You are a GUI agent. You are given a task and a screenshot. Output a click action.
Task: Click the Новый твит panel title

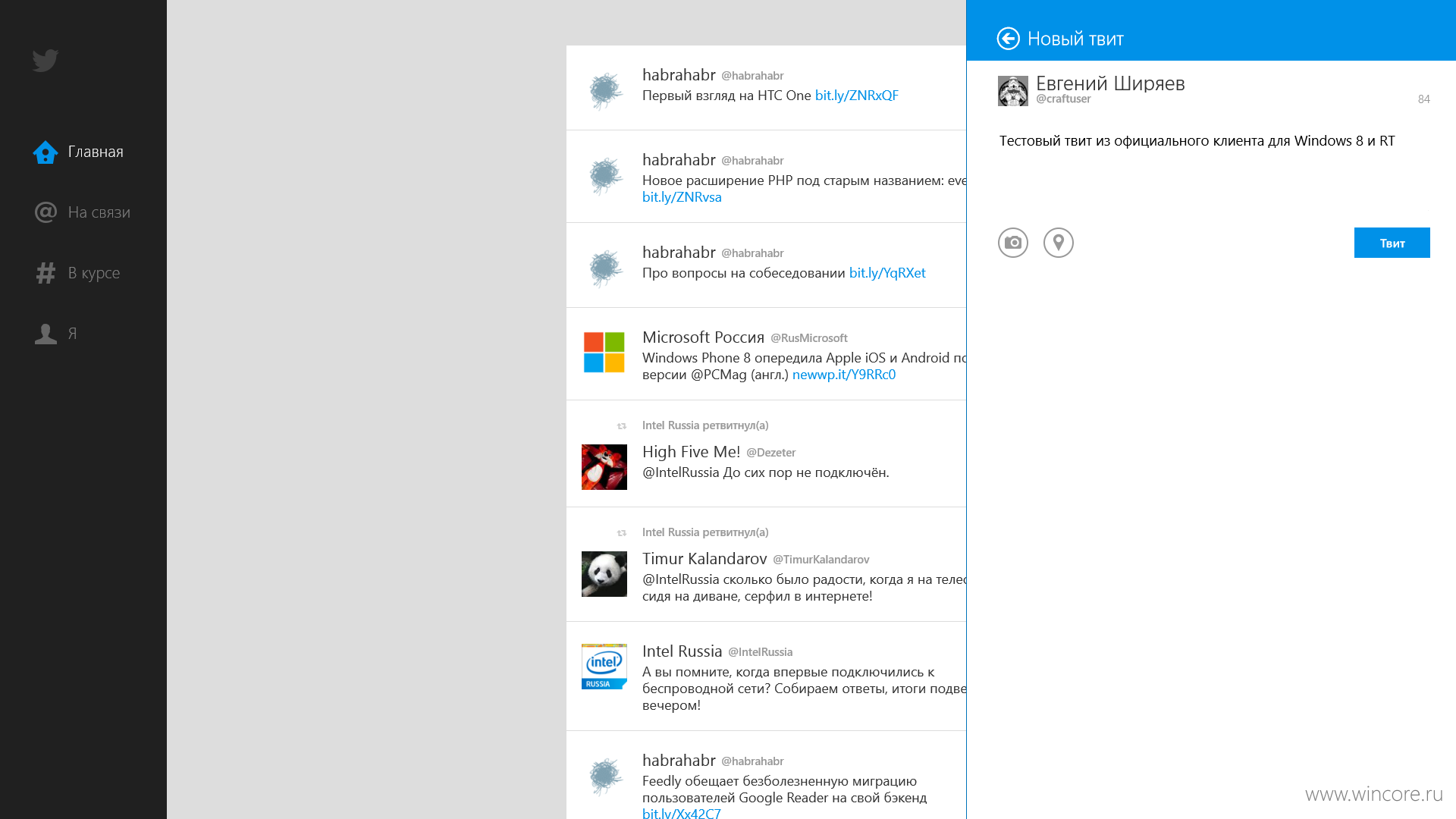[x=1075, y=39]
